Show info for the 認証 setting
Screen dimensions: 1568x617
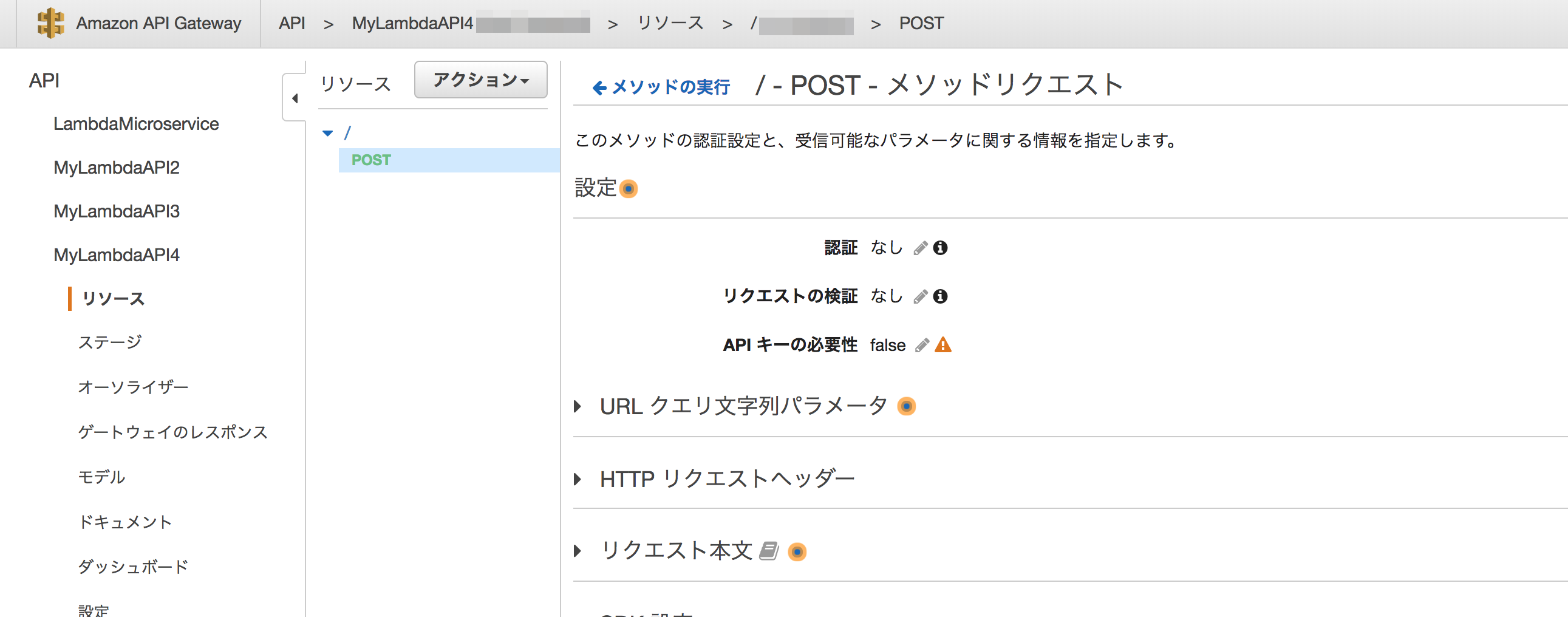click(x=941, y=248)
